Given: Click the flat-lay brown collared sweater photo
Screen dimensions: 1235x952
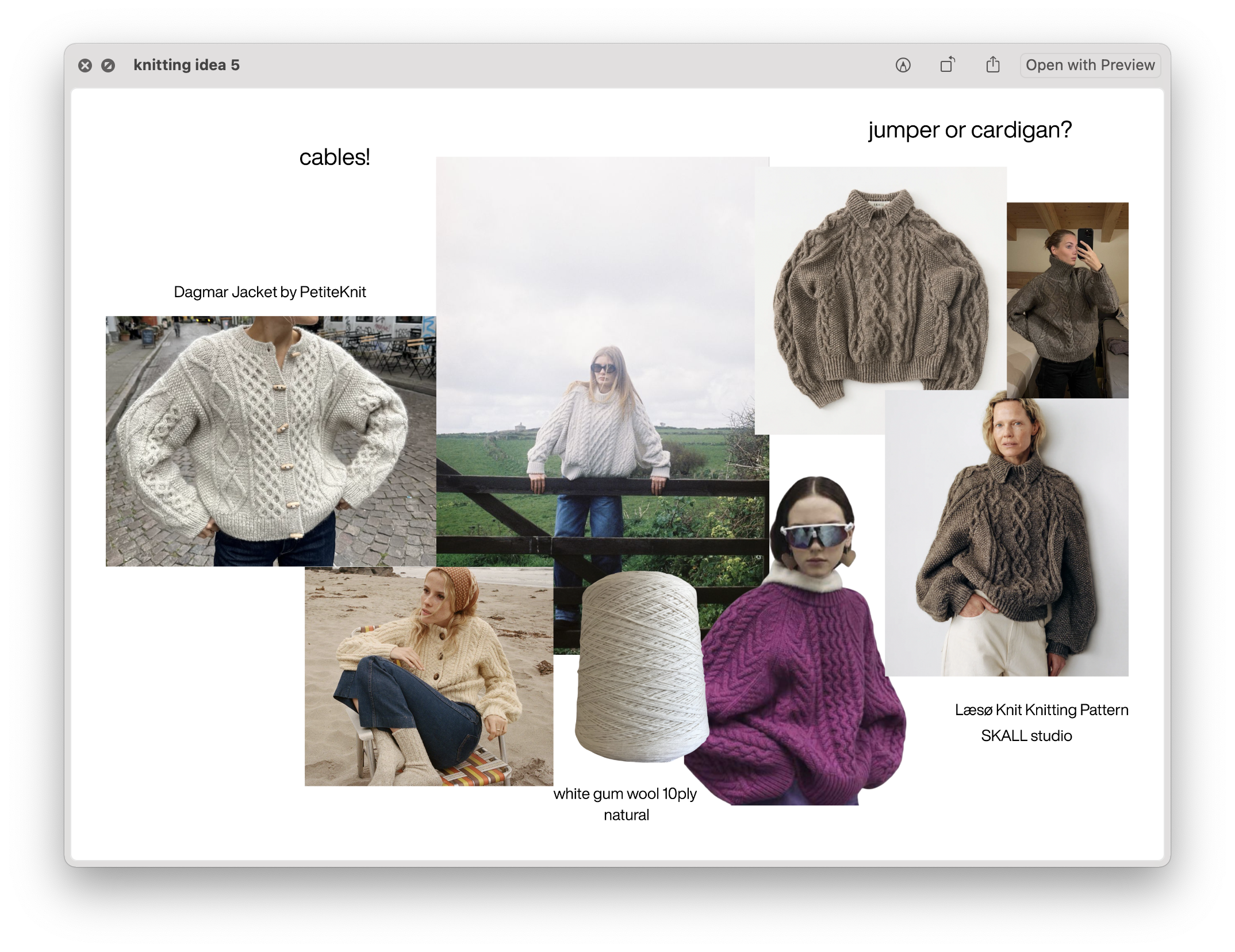Looking at the screenshot, I should click(x=880, y=299).
